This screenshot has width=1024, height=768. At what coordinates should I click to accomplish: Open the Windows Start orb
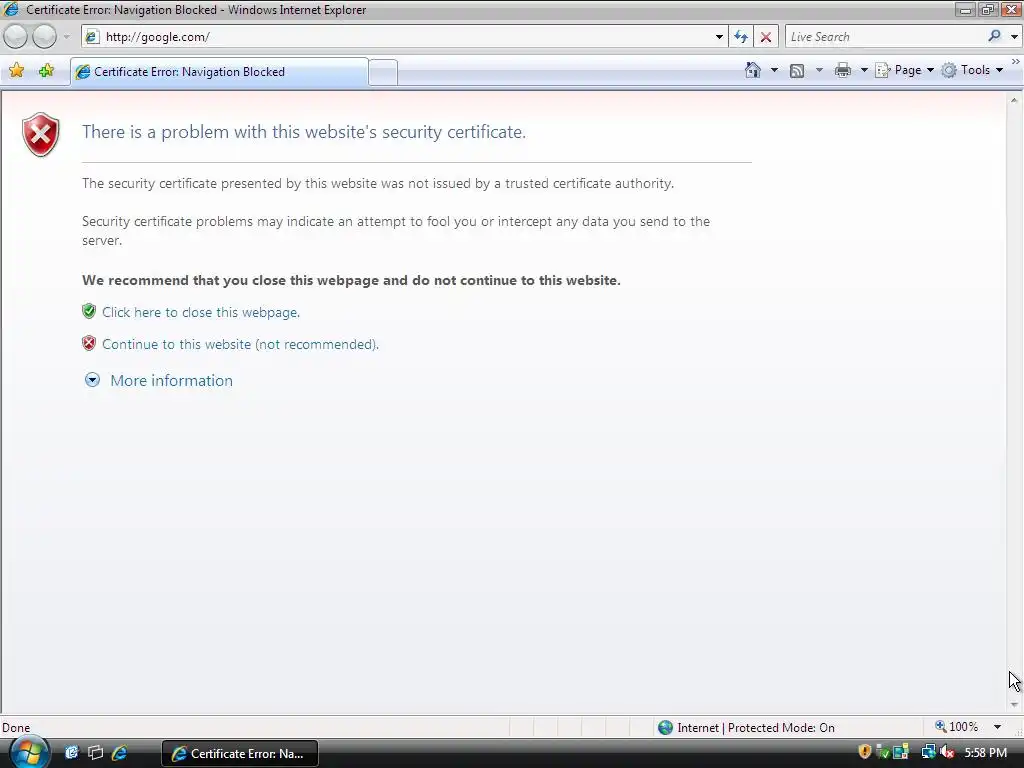[x=28, y=752]
